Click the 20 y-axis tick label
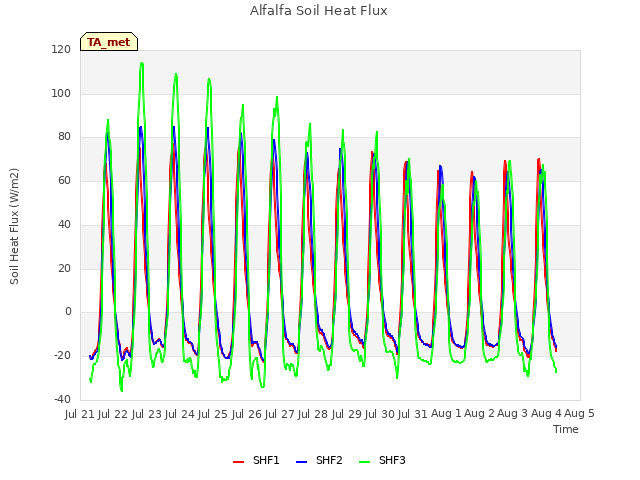640x480 pixels. tap(64, 269)
